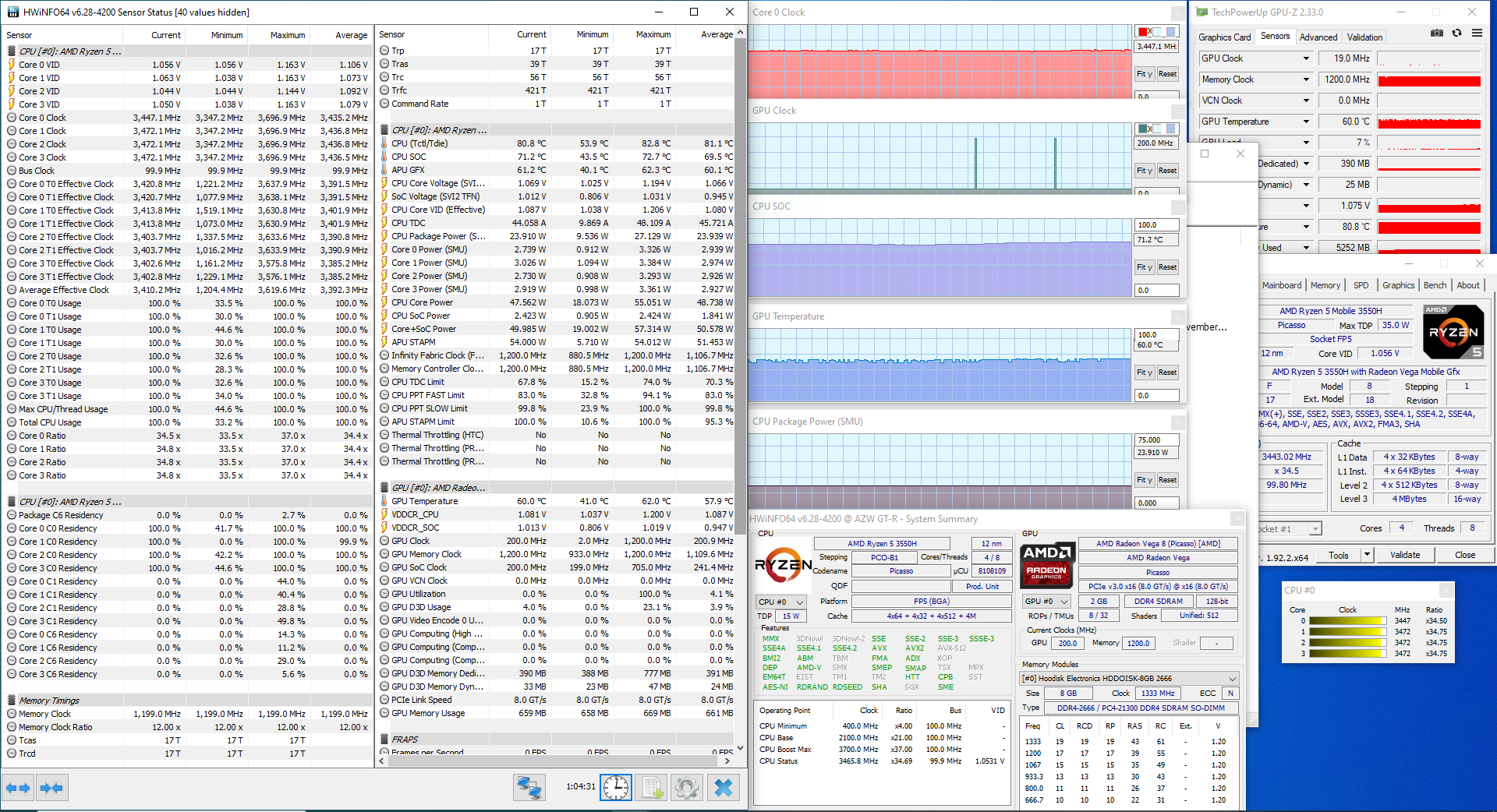Close the CPU #0 clock popup
The width and height of the screenshot is (1497, 812).
tap(1446, 590)
